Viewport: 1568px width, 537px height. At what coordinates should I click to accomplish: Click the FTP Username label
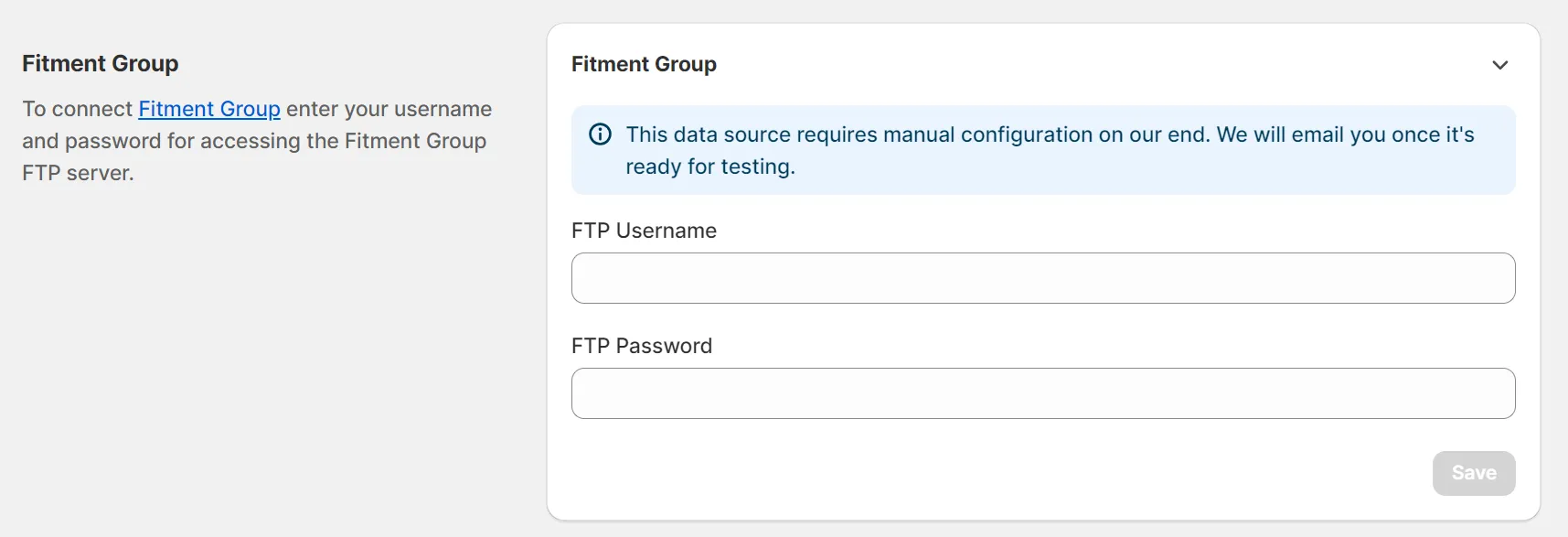pos(644,231)
